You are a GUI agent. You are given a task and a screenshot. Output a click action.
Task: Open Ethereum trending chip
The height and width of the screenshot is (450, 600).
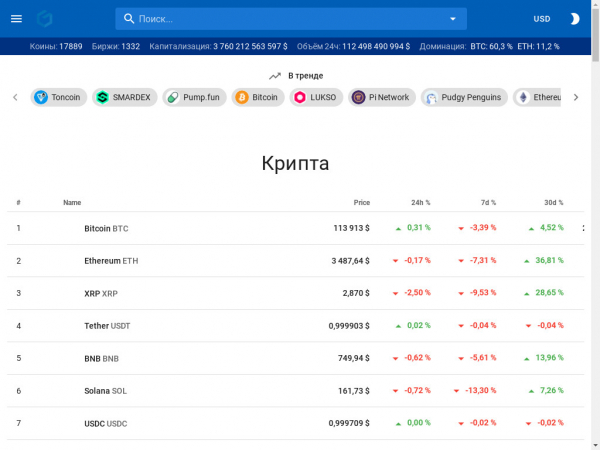point(537,97)
